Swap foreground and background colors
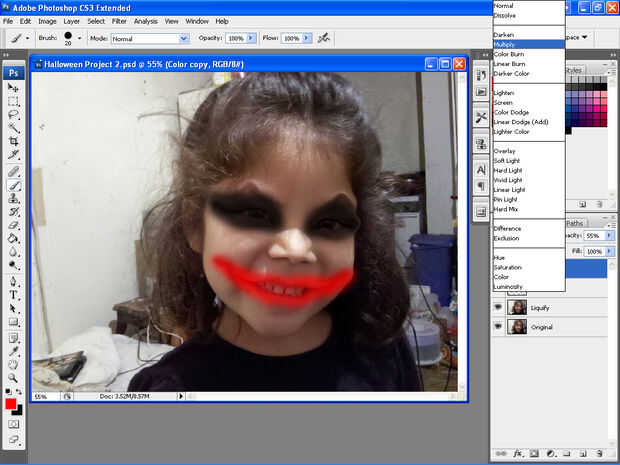The width and height of the screenshot is (620, 465). pos(19,391)
